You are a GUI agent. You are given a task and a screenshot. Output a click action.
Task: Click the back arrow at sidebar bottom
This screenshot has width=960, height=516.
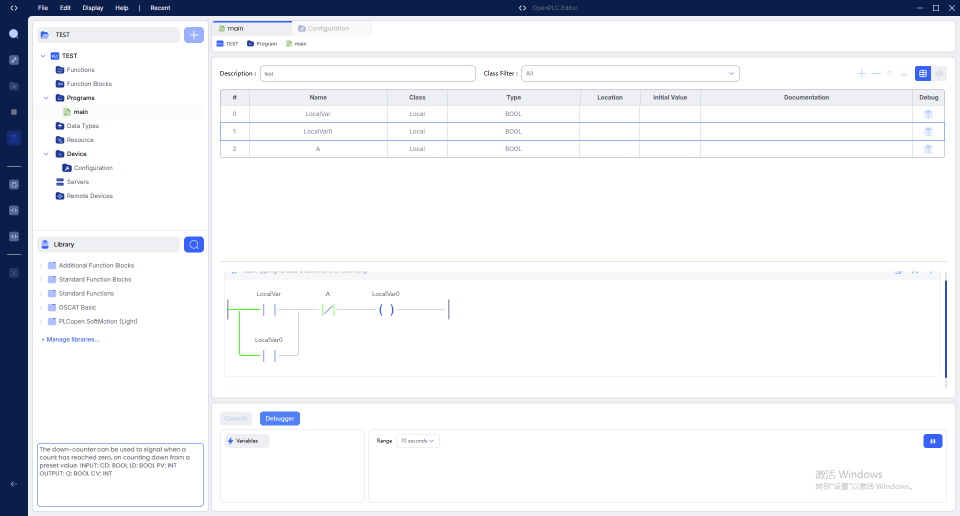point(13,484)
